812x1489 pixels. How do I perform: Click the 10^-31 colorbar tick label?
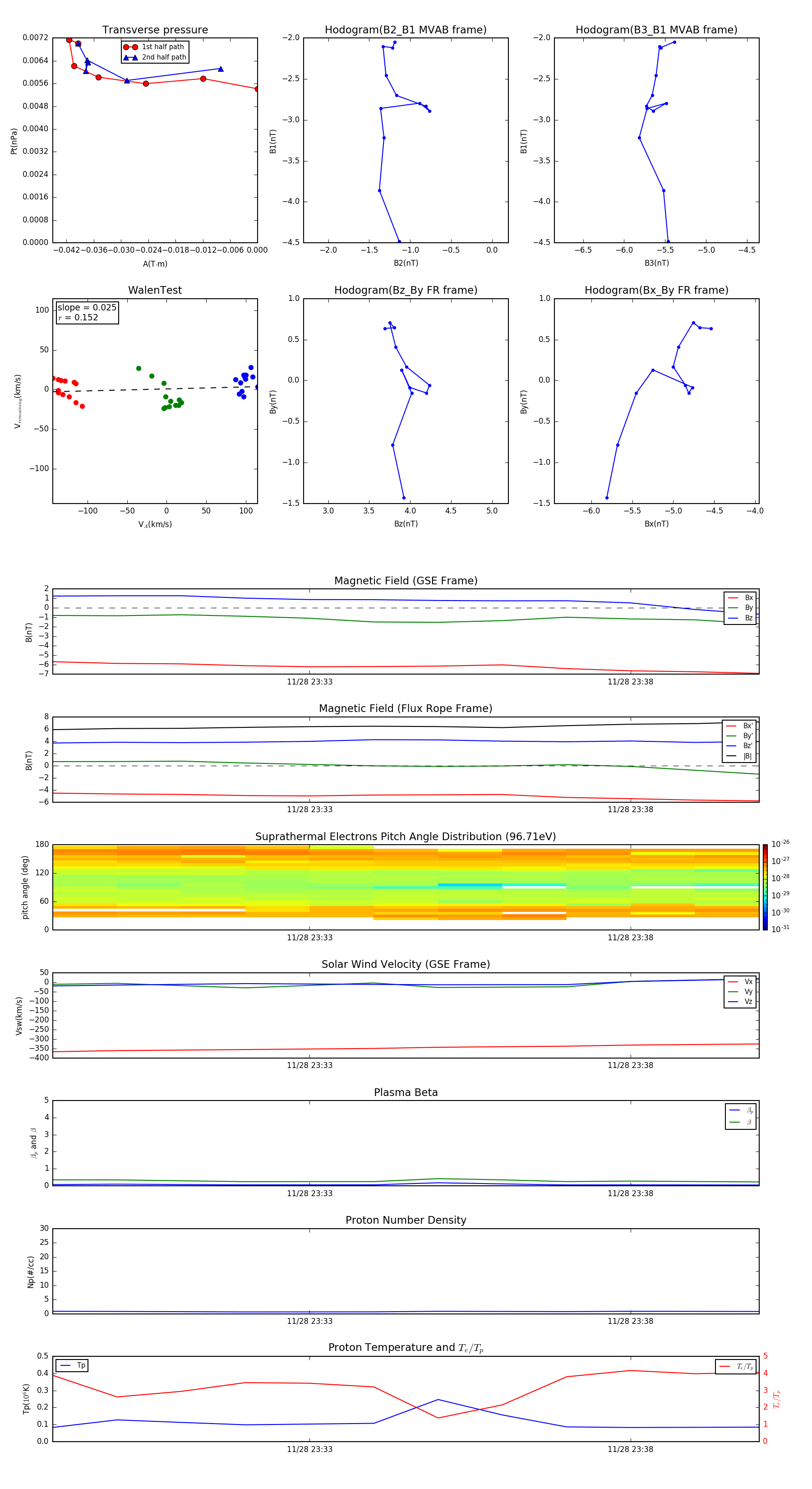tap(780, 929)
